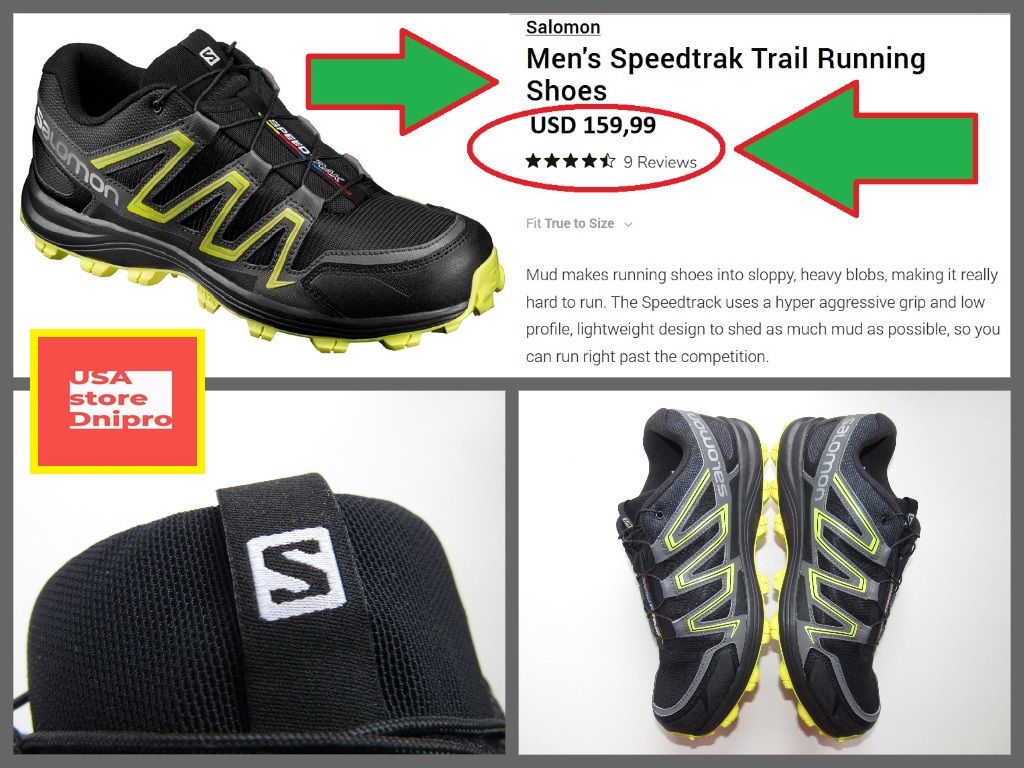
Task: Open the main Salomon shoe side-view image
Action: tap(261, 189)
